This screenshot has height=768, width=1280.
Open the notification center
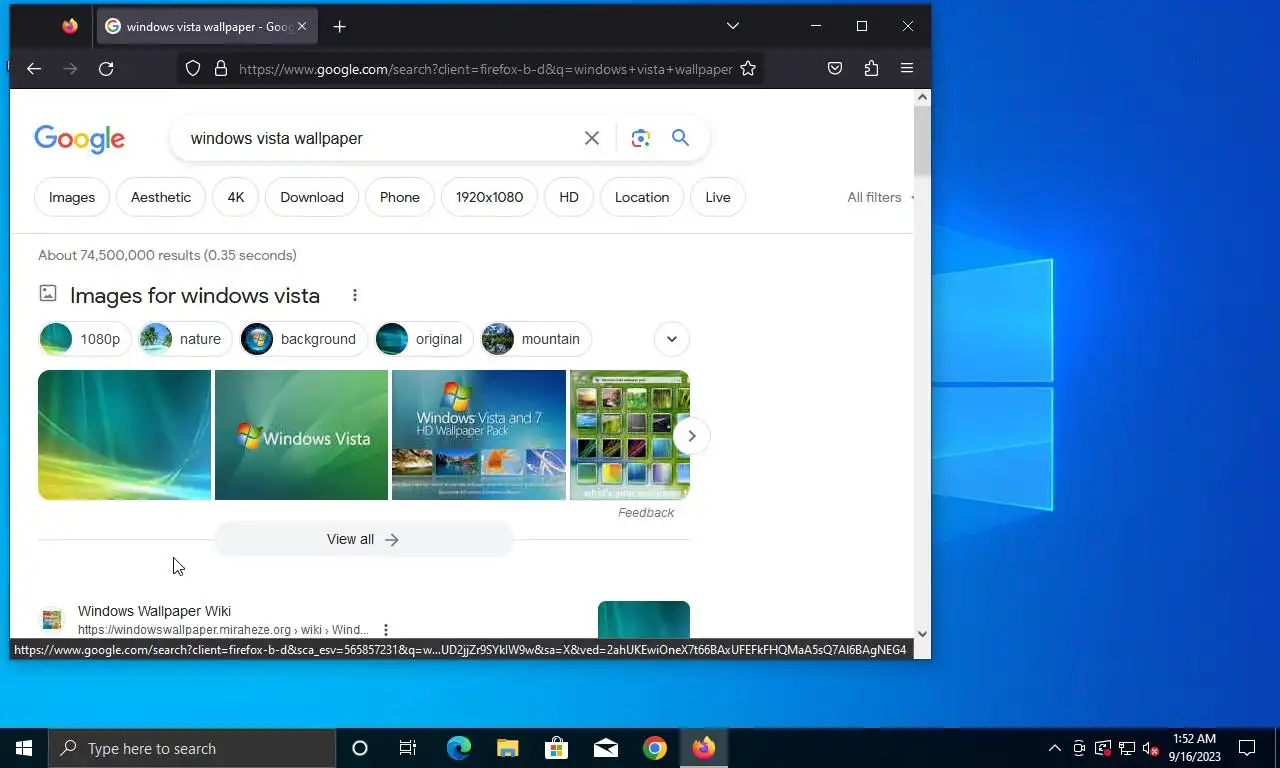1247,748
